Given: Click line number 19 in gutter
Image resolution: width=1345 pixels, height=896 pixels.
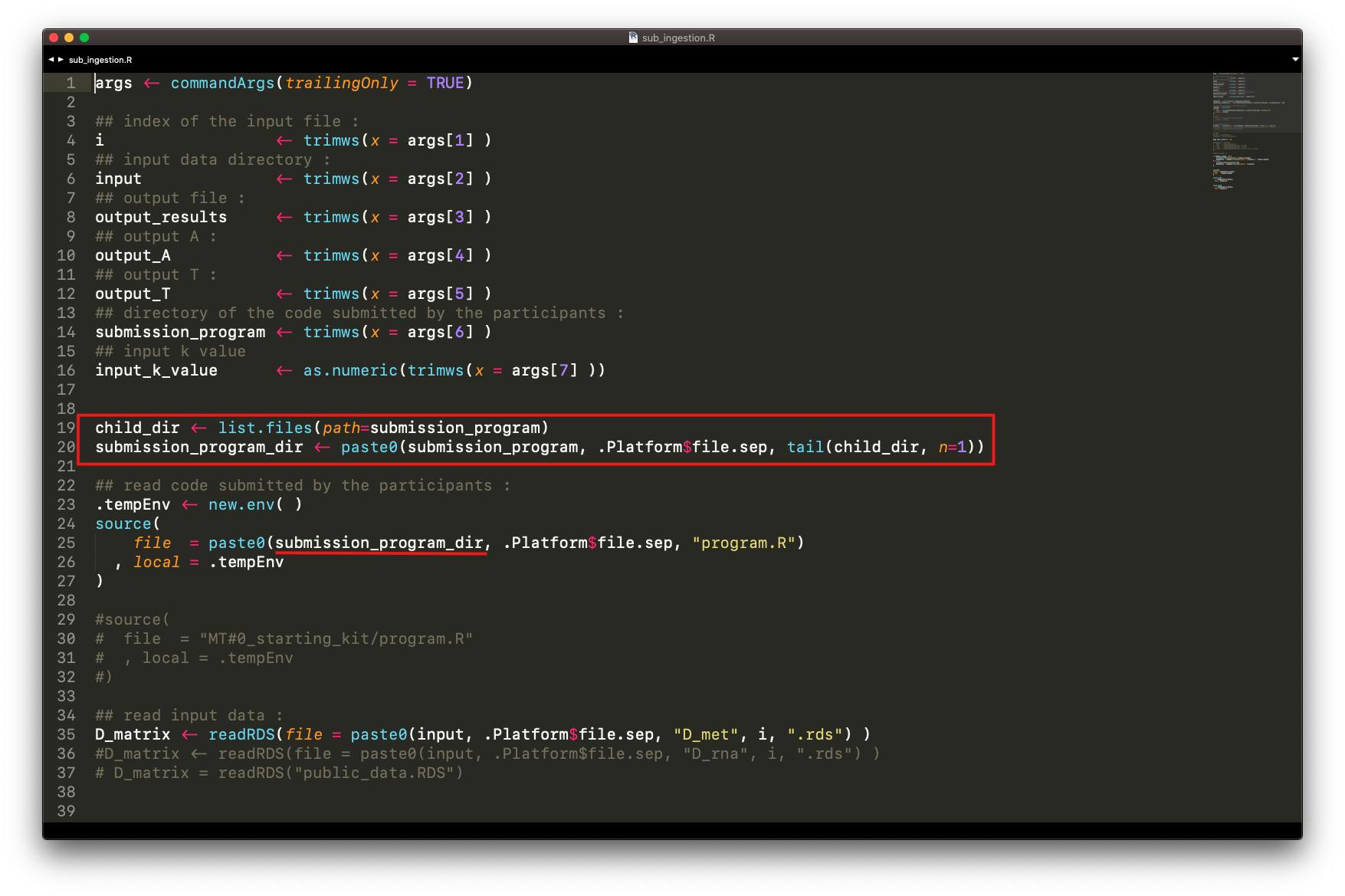Looking at the screenshot, I should point(66,428).
